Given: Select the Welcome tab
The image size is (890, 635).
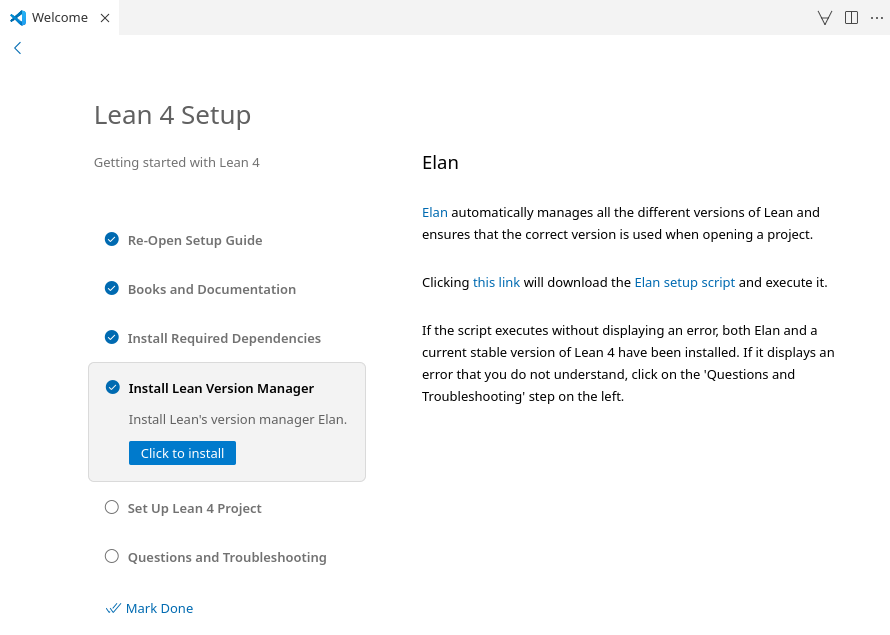Looking at the screenshot, I should click(x=60, y=18).
